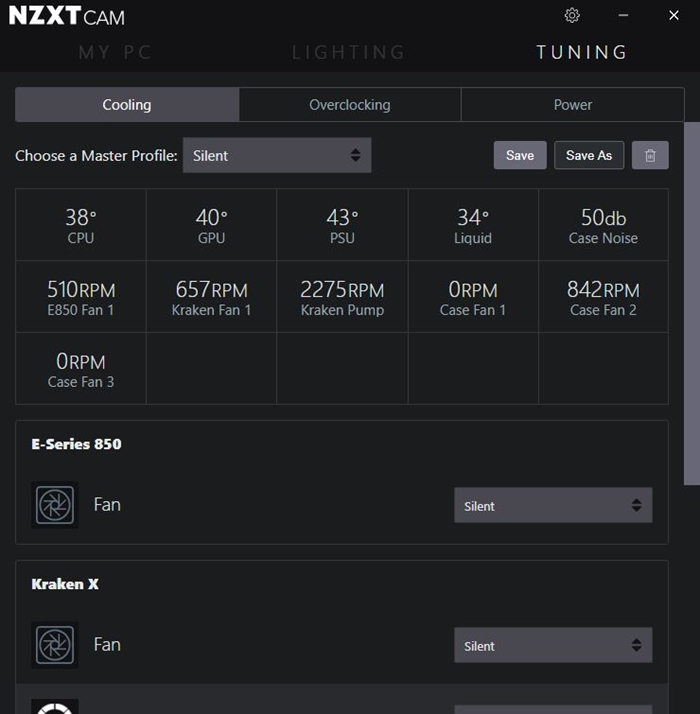This screenshot has width=700, height=714.
Task: Select the TUNING section
Action: (582, 52)
